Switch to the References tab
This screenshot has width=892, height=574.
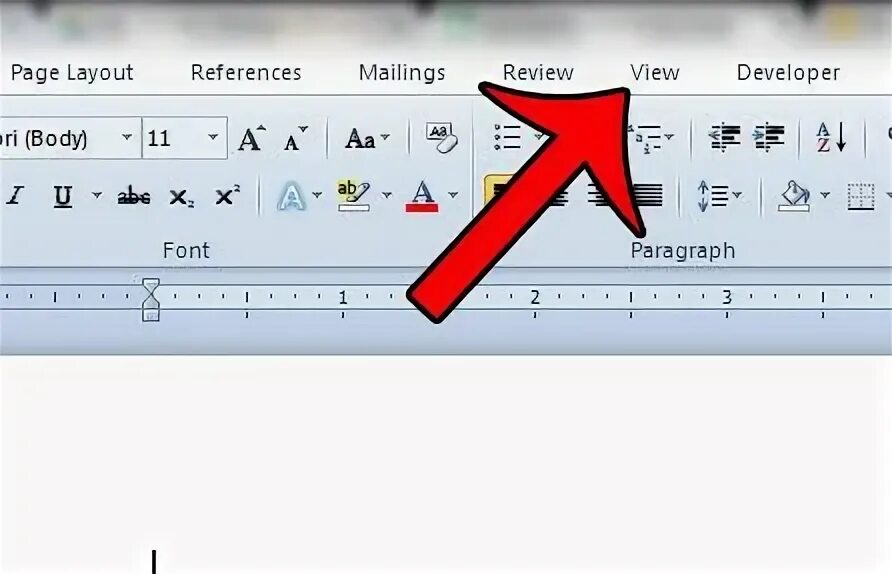pos(246,73)
